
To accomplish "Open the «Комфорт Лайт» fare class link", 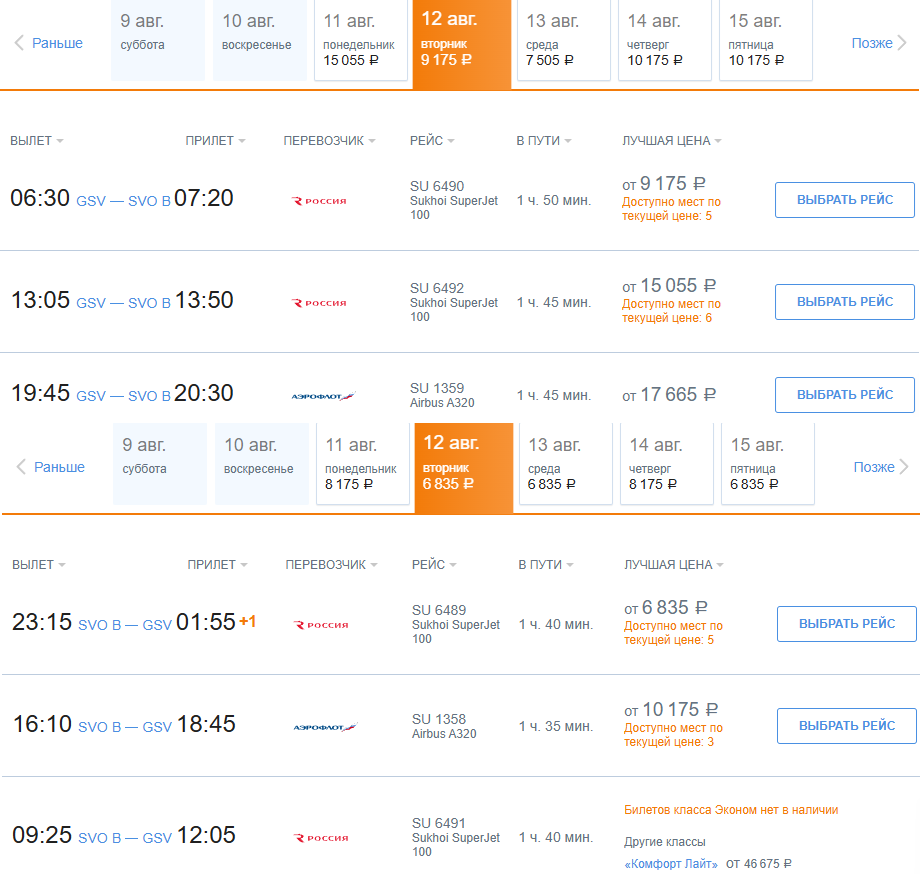I will pyautogui.click(x=671, y=863).
